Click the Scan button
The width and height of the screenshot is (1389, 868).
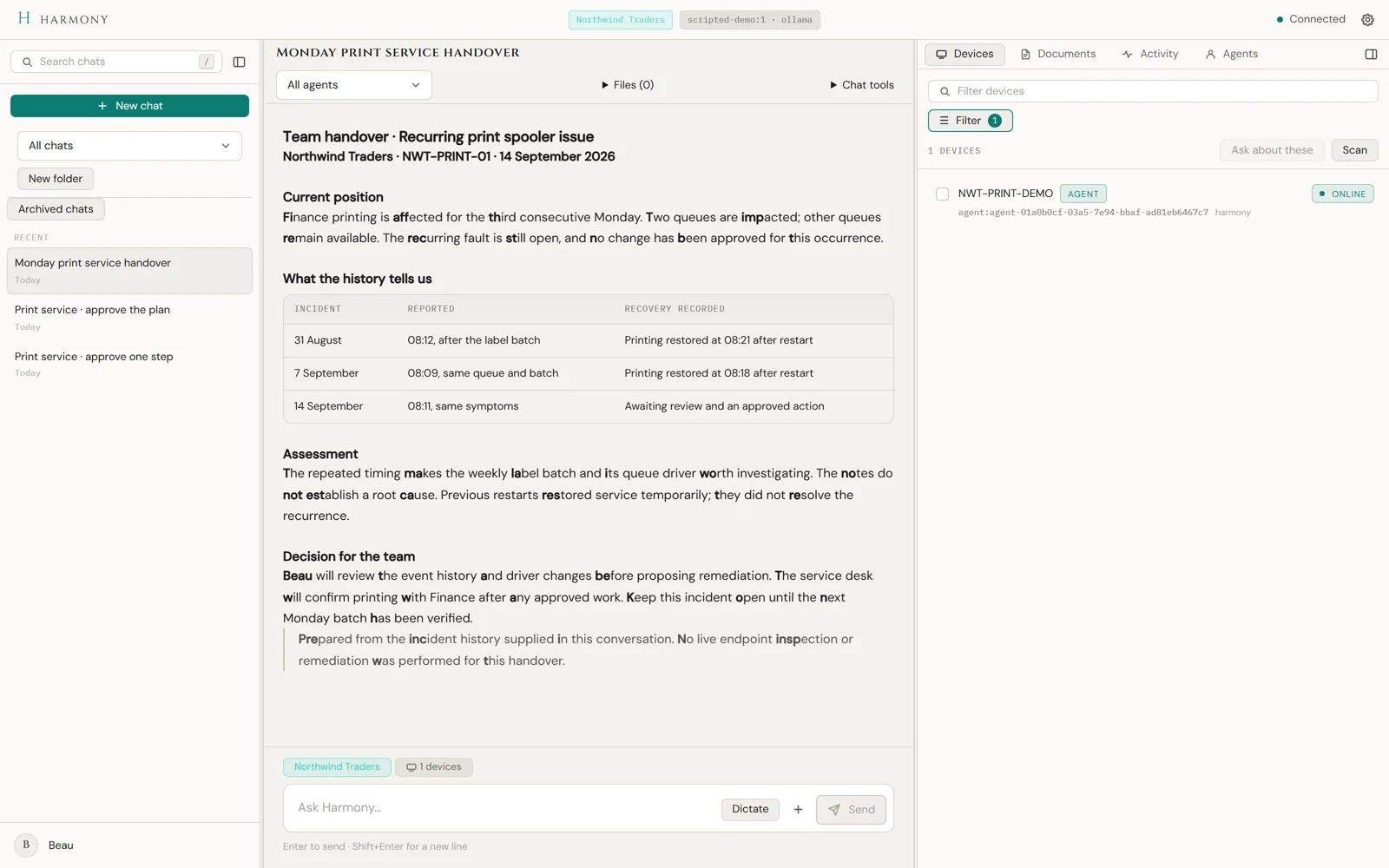pos(1354,150)
